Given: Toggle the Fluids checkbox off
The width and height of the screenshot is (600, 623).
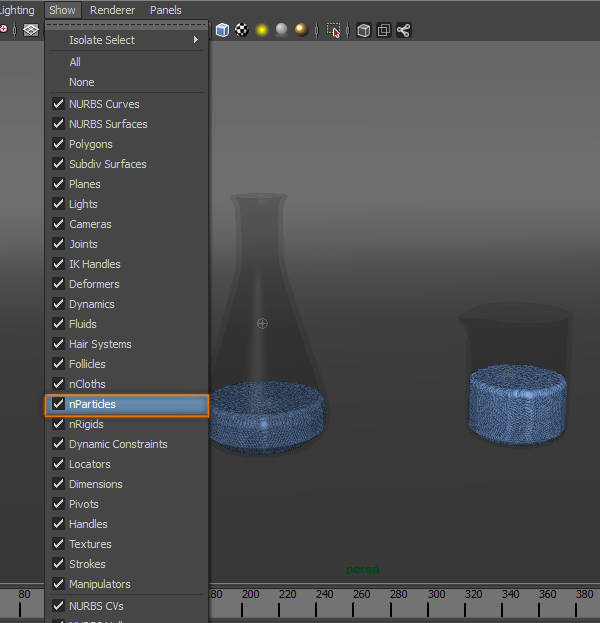Looking at the screenshot, I should tap(58, 324).
